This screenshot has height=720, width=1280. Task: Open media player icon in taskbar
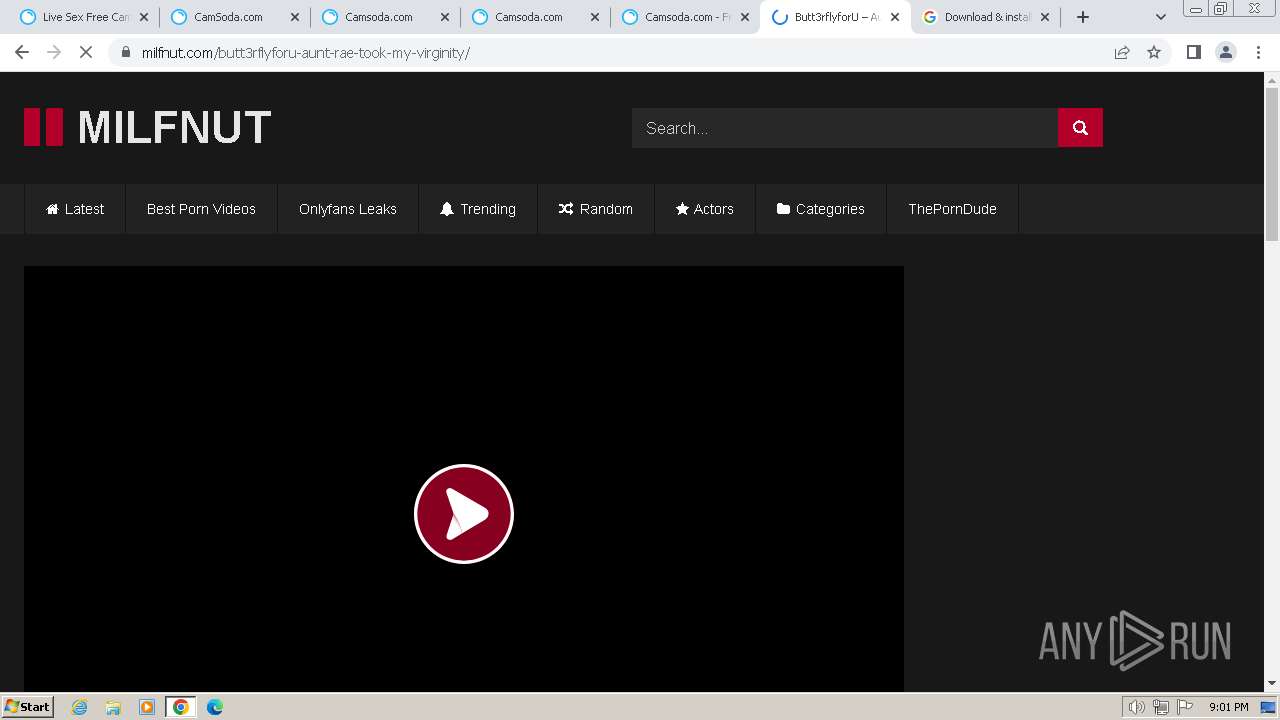(x=147, y=707)
